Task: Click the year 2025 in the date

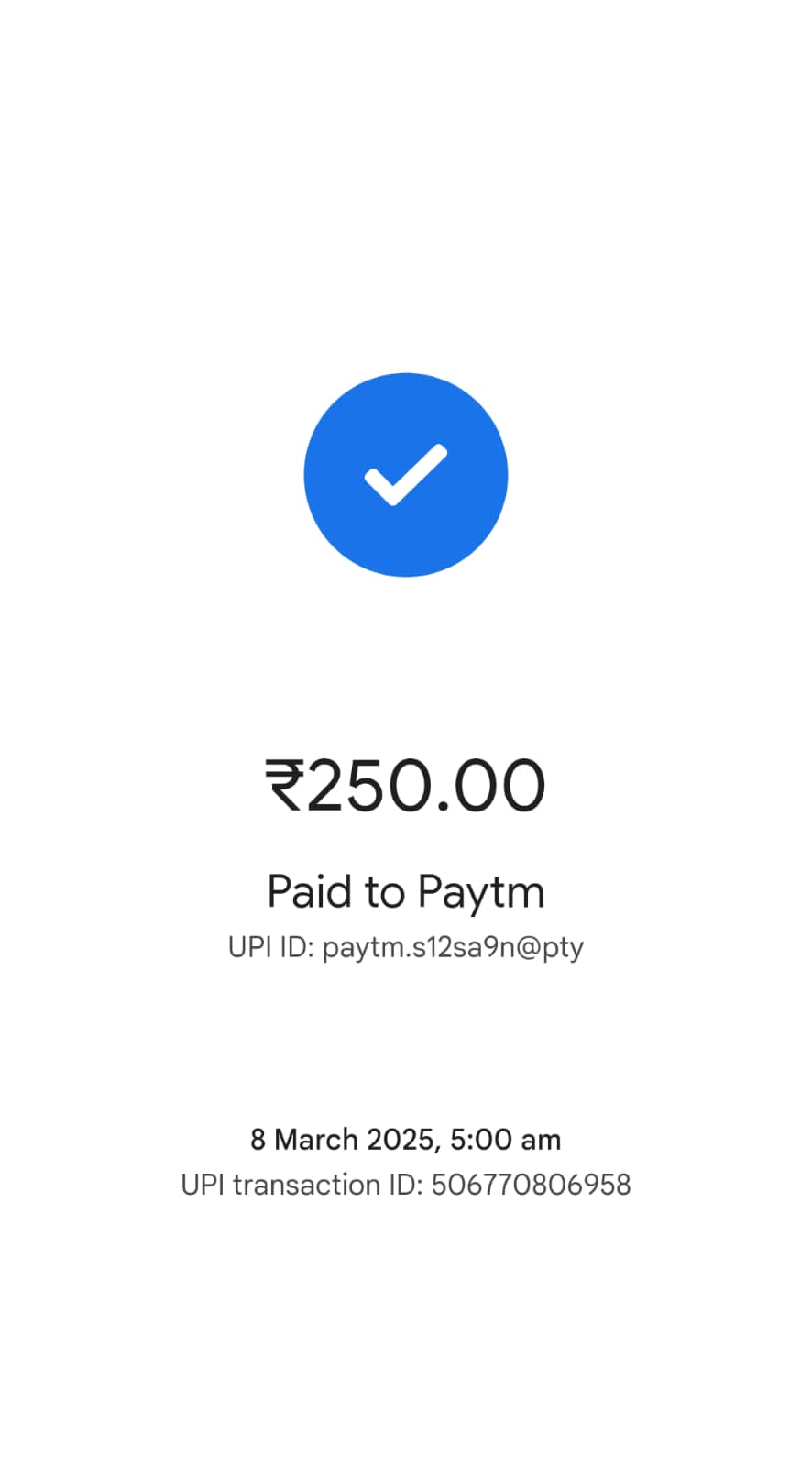Action: coord(401,1141)
